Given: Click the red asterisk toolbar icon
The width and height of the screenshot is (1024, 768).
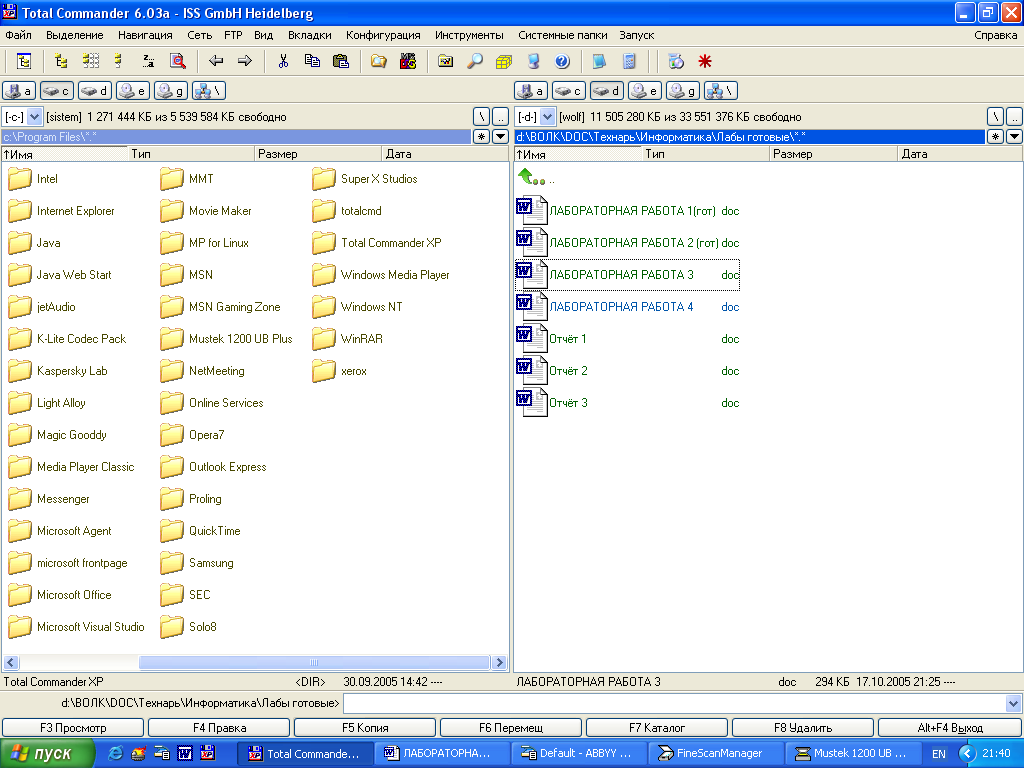Looking at the screenshot, I should tap(705, 61).
